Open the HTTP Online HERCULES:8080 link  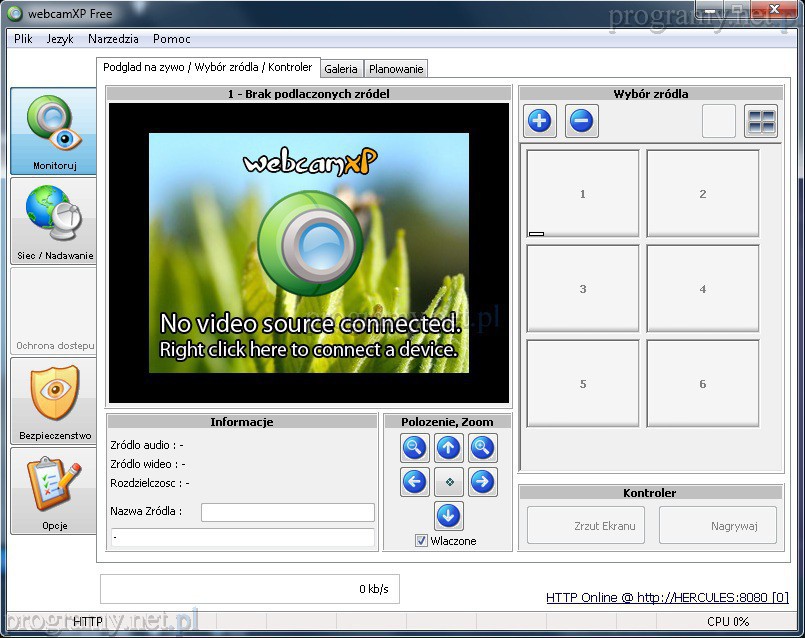point(667,598)
